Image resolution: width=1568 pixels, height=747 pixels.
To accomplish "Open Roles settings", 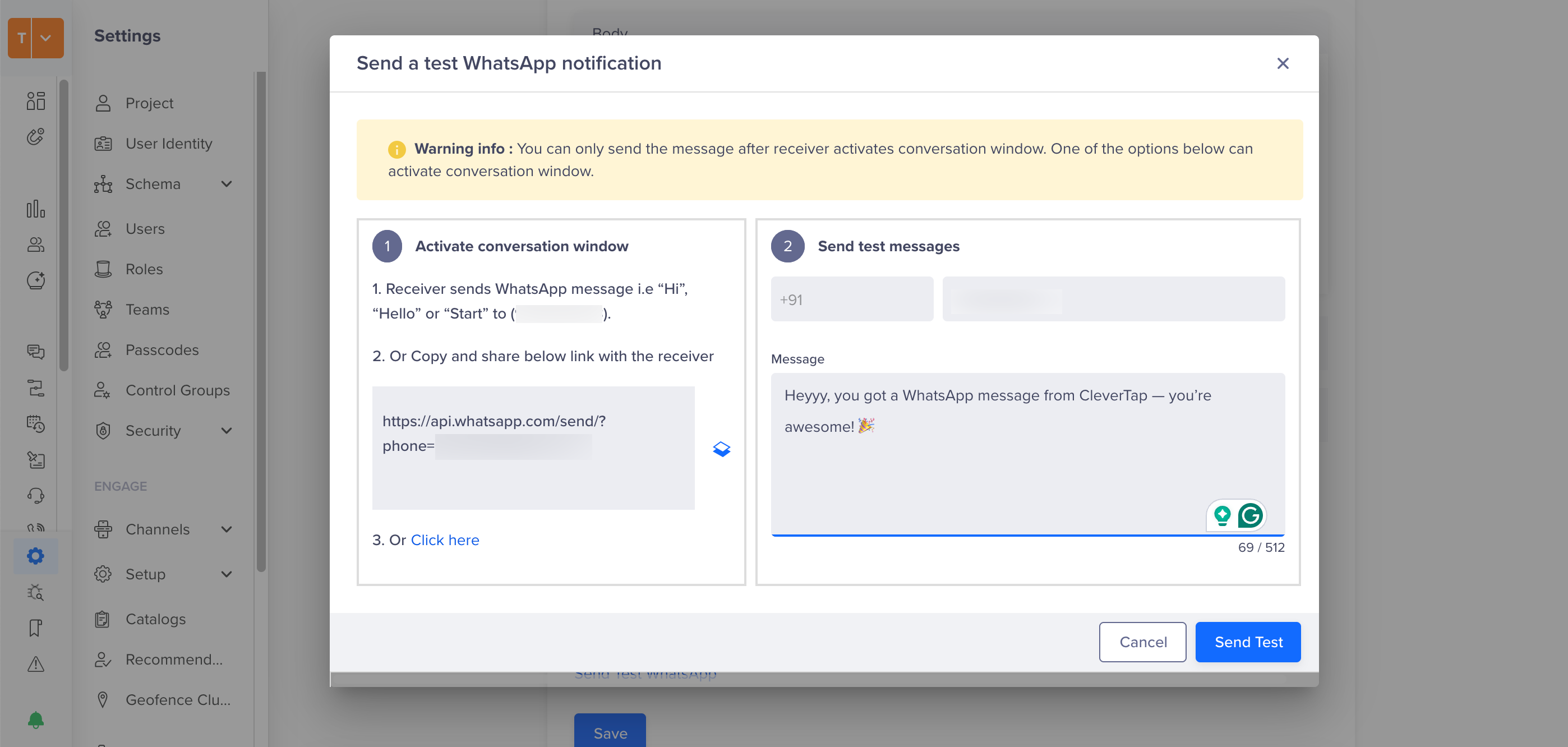I will tap(129, 269).
